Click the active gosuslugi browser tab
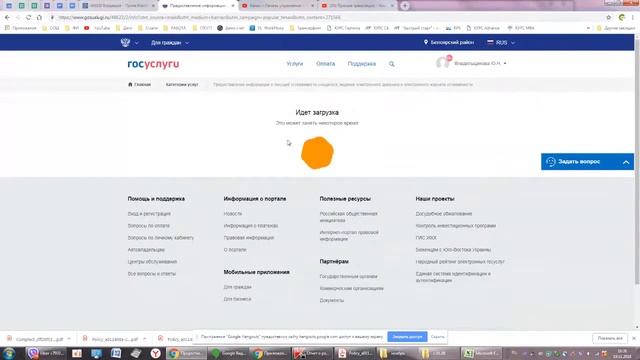640x360 pixels. 198,6
